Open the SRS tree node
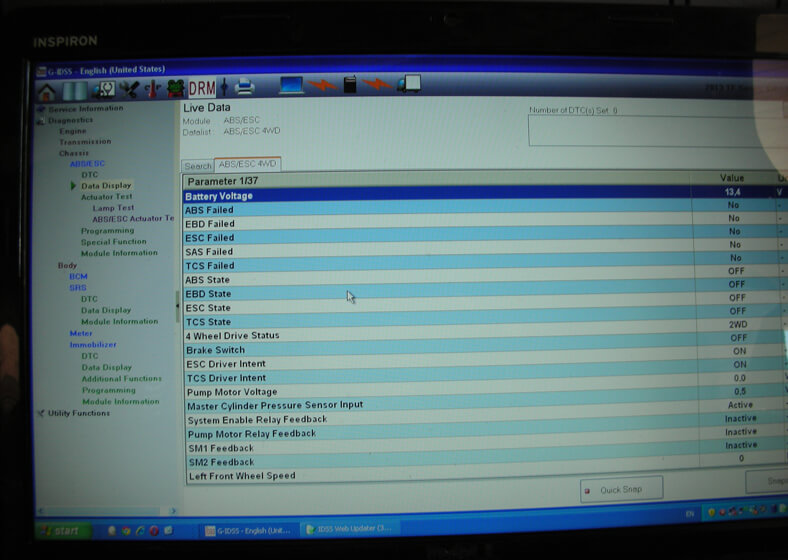The image size is (788, 560). click(78, 288)
